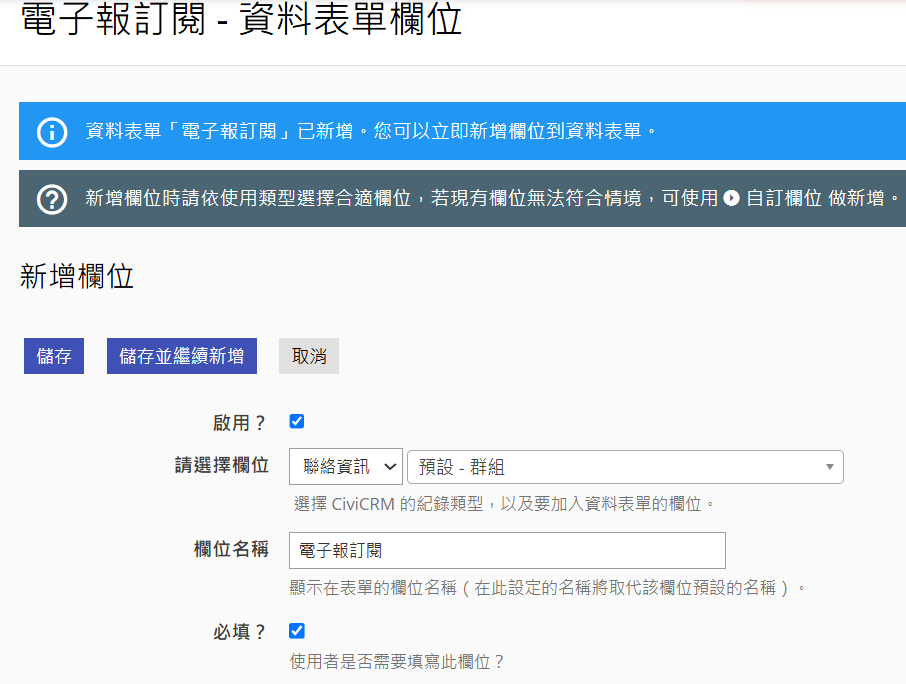Viewport: 906px width, 684px height.
Task: Uncheck the 啟用？ checkbox
Action: [x=297, y=422]
